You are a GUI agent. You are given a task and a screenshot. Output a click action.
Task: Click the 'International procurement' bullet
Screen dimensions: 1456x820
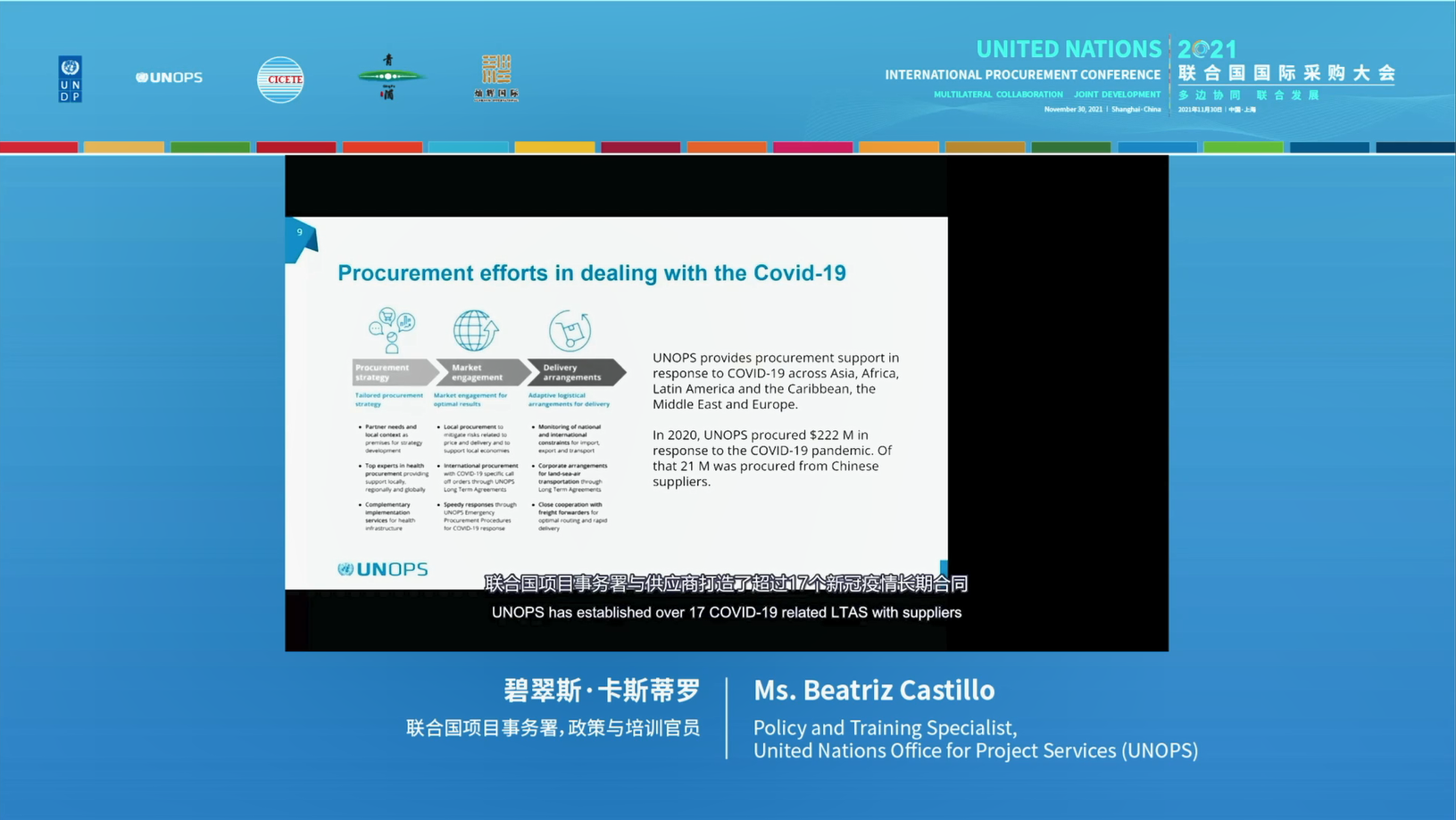tap(478, 477)
